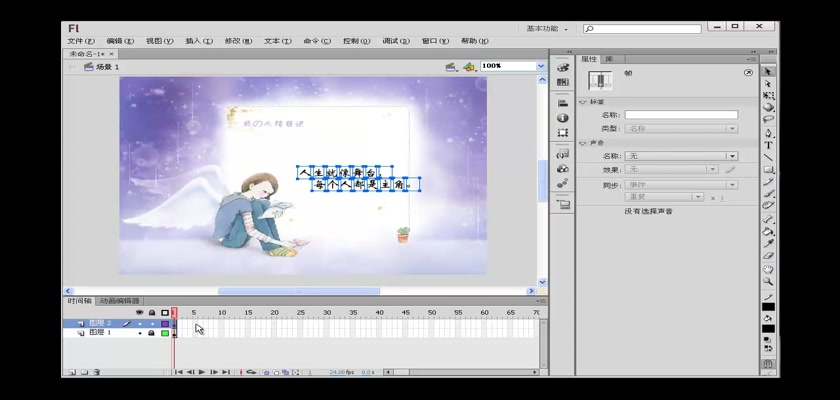The width and height of the screenshot is (840, 400).
Task: Select the Hand tool
Action: [x=768, y=269]
